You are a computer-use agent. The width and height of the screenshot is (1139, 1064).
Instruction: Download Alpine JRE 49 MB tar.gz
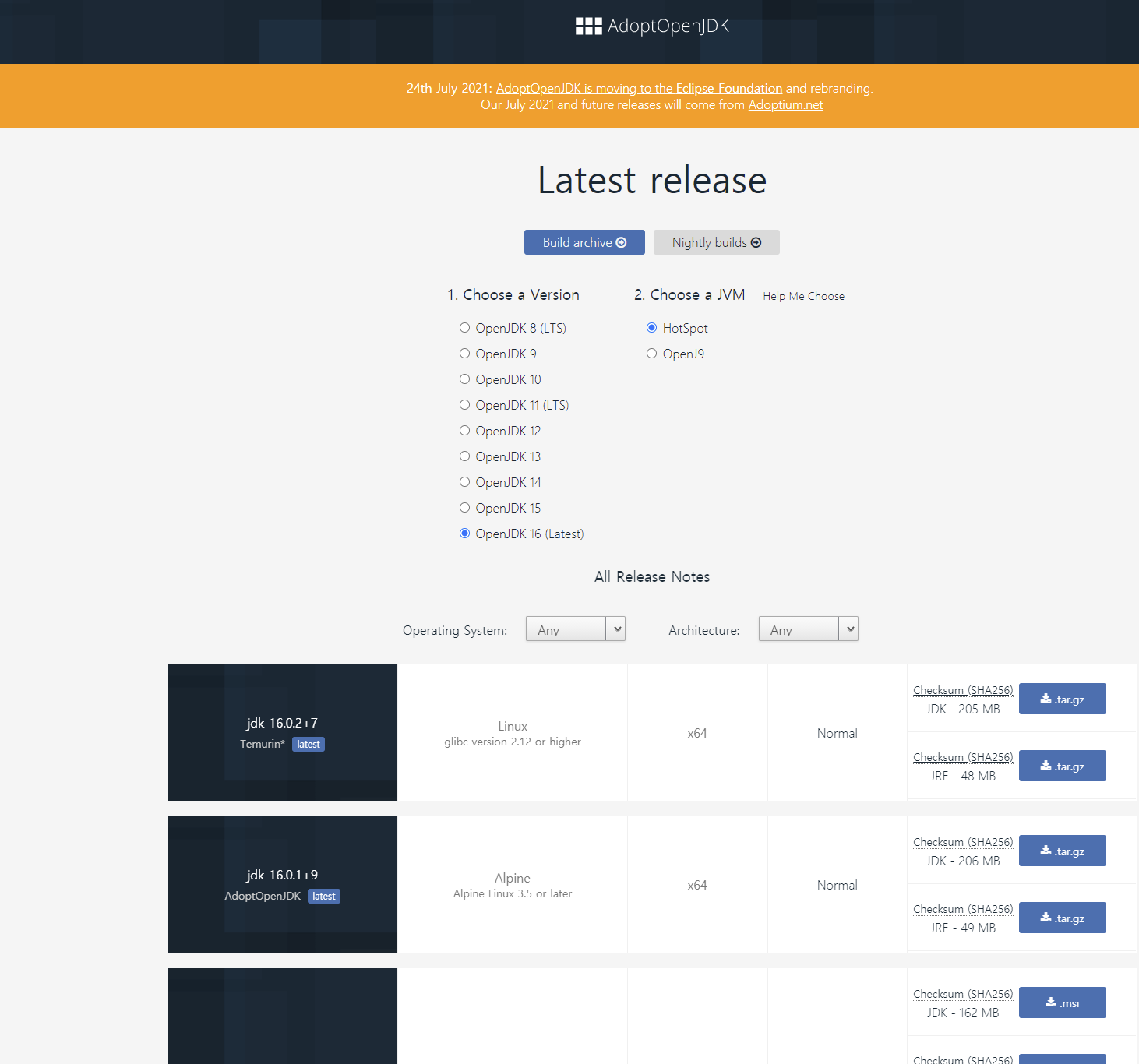click(x=1063, y=918)
